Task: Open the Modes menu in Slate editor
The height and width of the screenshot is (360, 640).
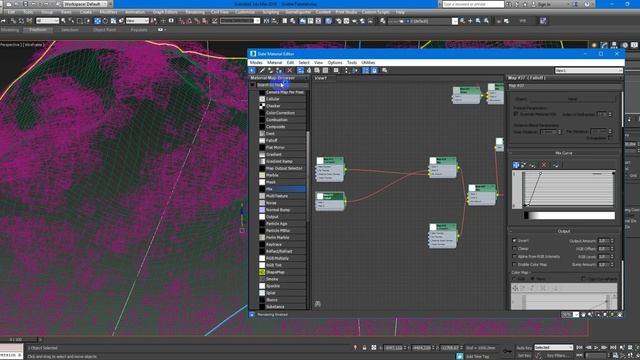Action: [256, 63]
